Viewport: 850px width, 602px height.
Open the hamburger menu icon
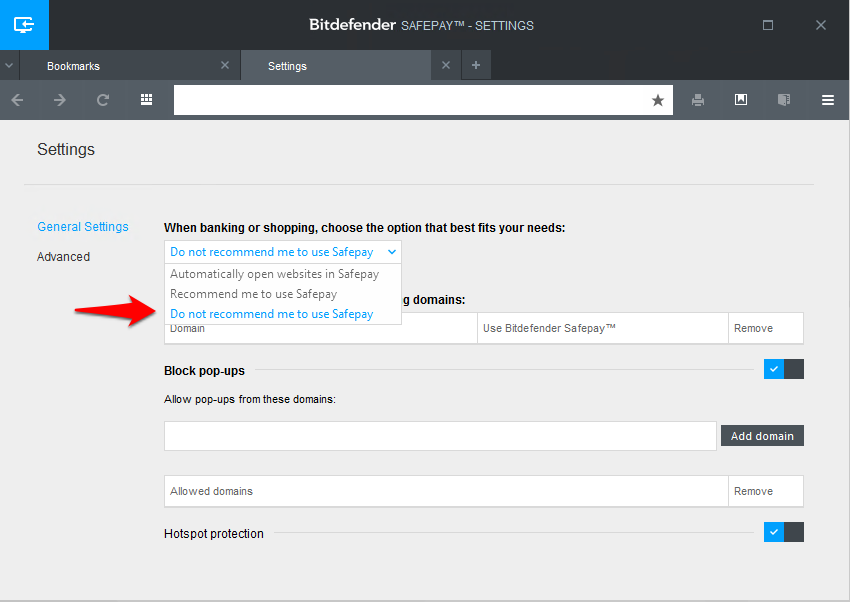[x=828, y=100]
